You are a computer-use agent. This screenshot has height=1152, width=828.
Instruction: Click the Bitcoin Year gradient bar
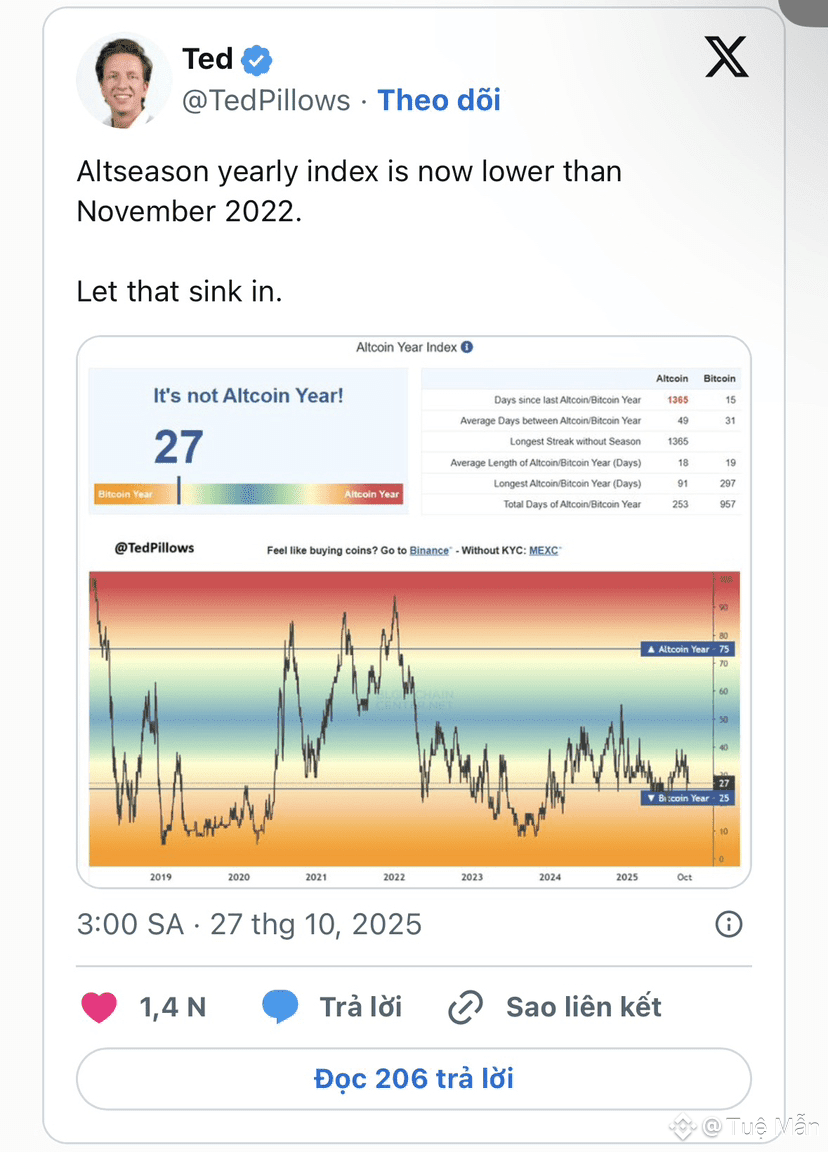(x=249, y=493)
